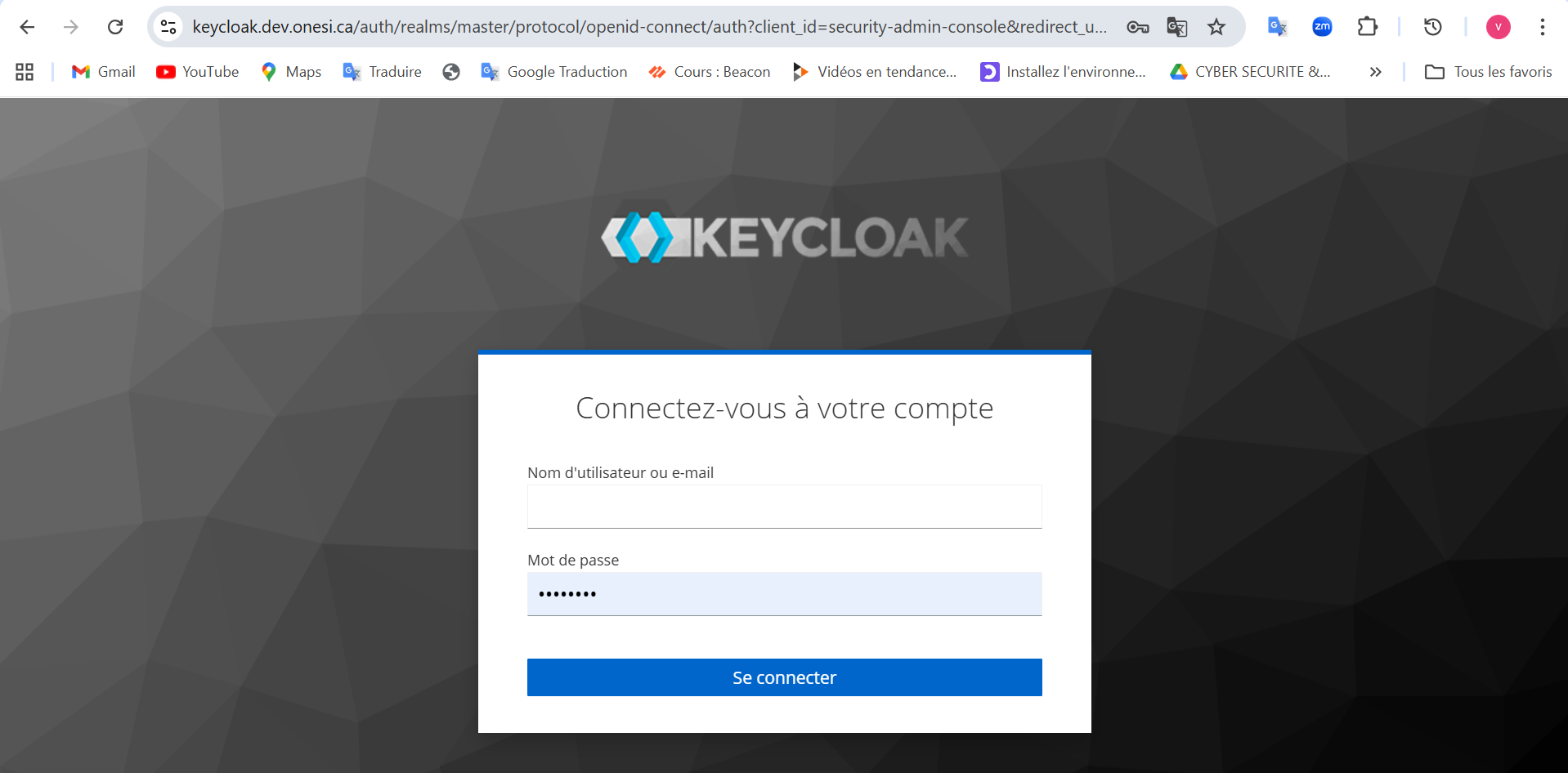
Task: Click the browser history clock icon
Action: [x=1432, y=27]
